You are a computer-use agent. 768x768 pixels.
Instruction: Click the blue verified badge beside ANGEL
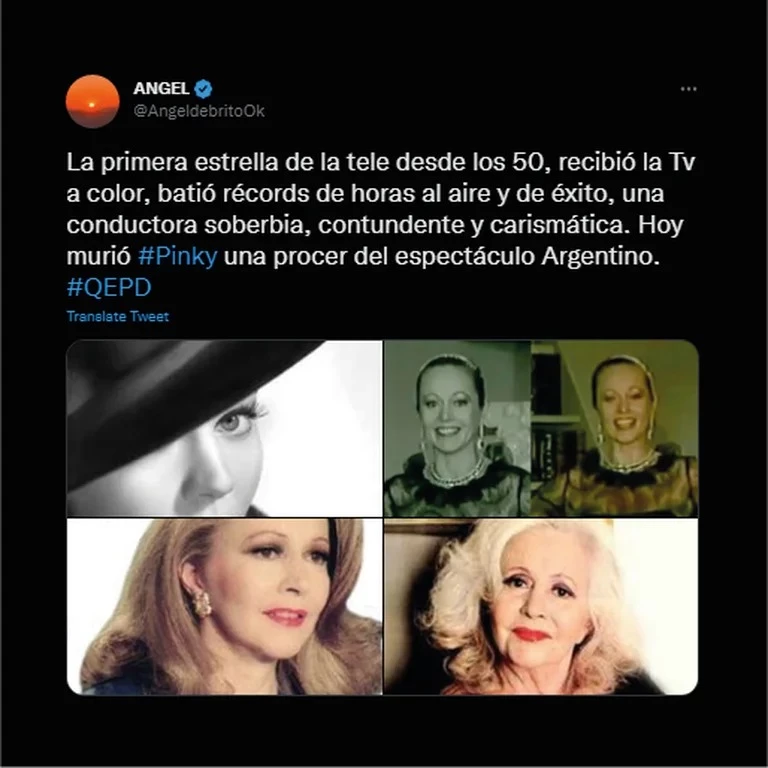point(203,89)
